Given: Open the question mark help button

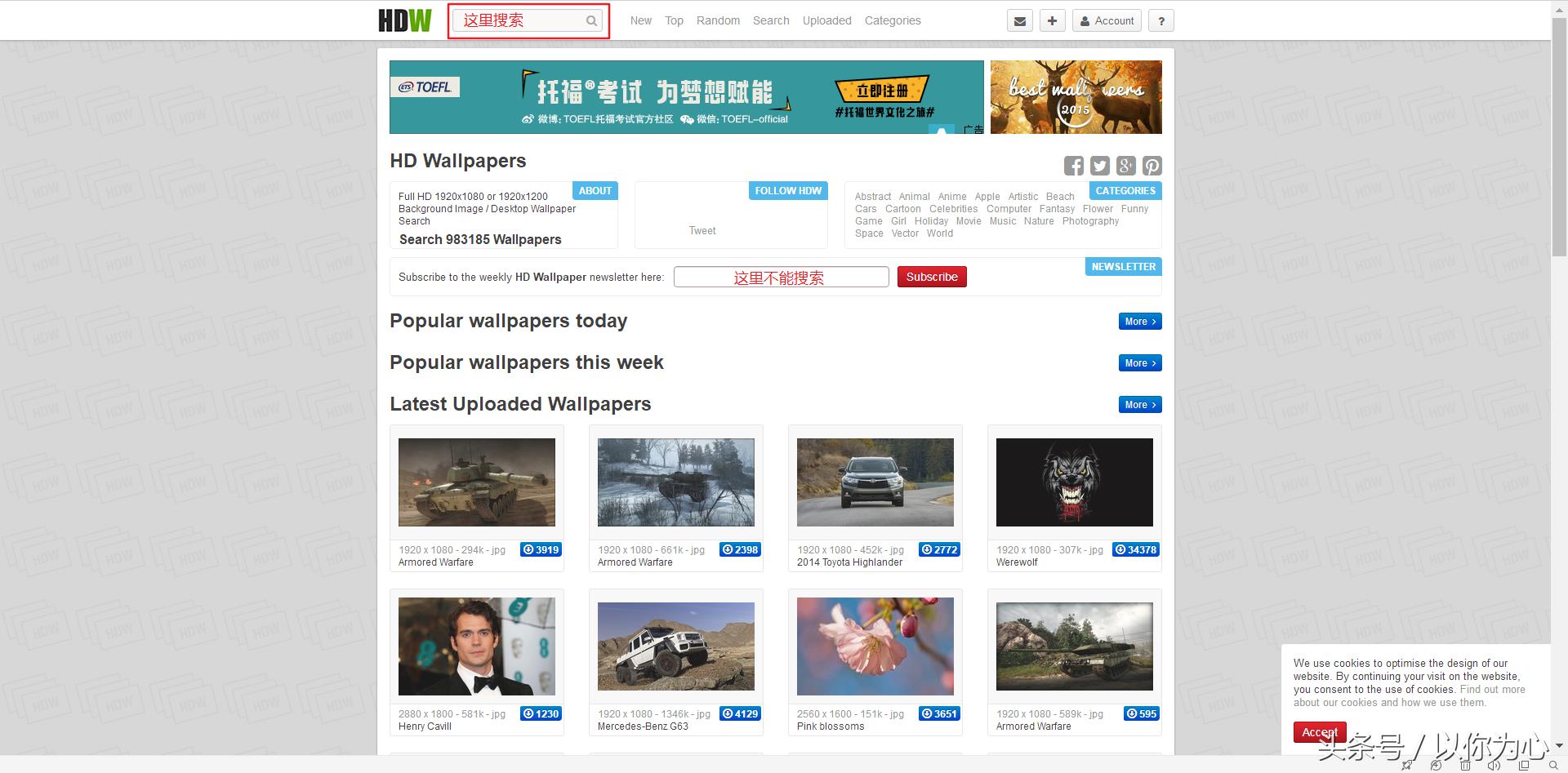Looking at the screenshot, I should coord(1160,21).
